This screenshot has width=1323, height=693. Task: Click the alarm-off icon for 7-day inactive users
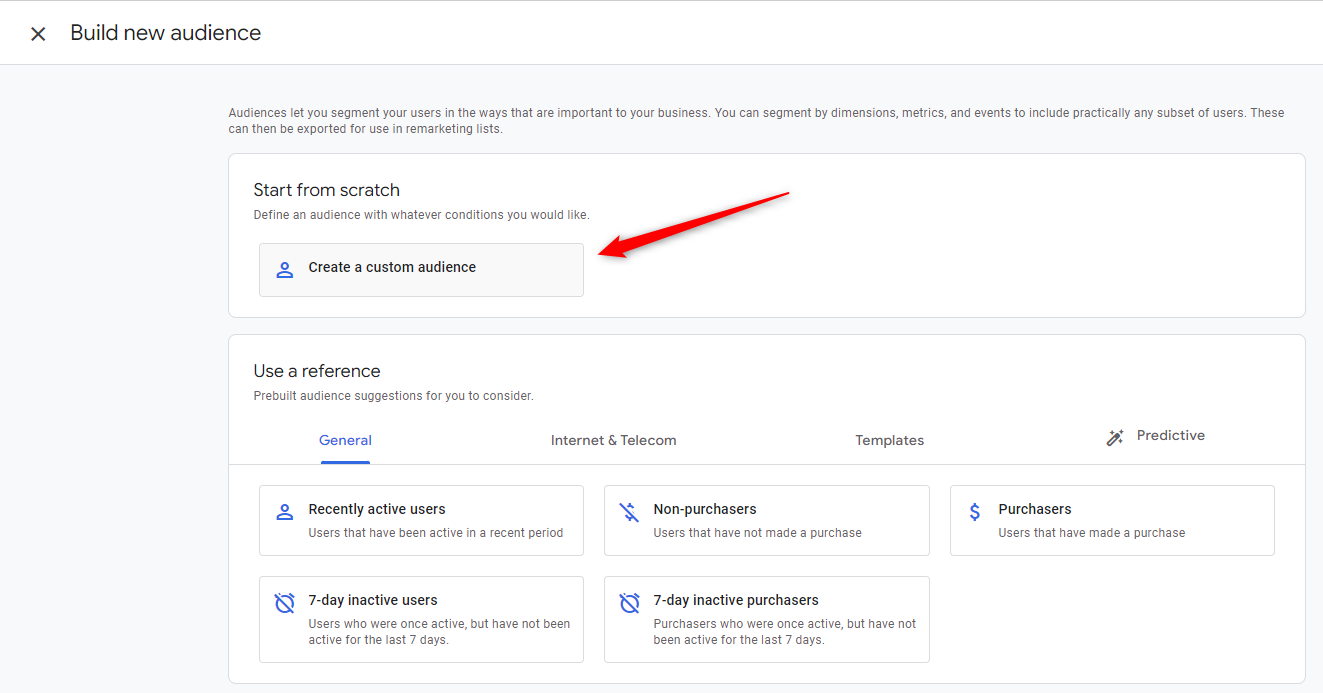pyautogui.click(x=285, y=604)
